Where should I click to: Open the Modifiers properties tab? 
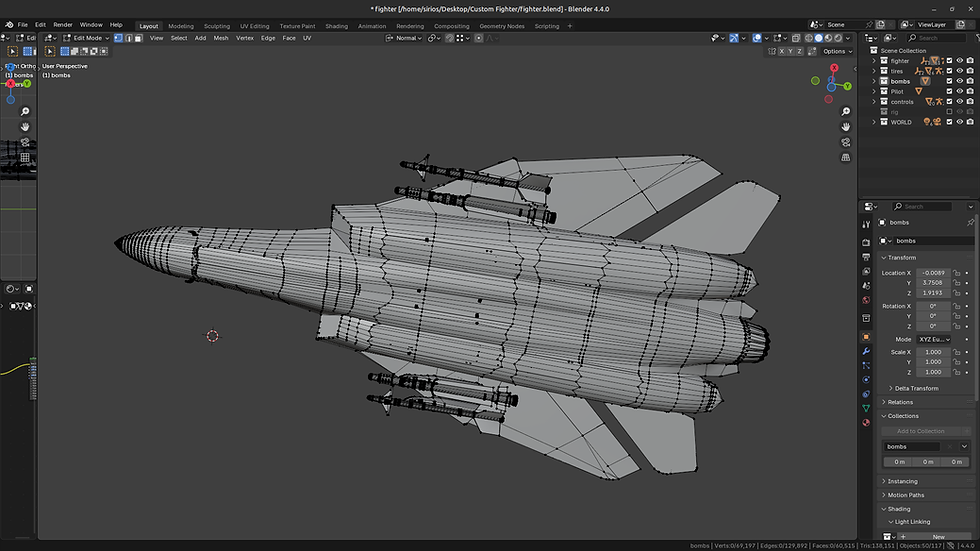pyautogui.click(x=866, y=351)
